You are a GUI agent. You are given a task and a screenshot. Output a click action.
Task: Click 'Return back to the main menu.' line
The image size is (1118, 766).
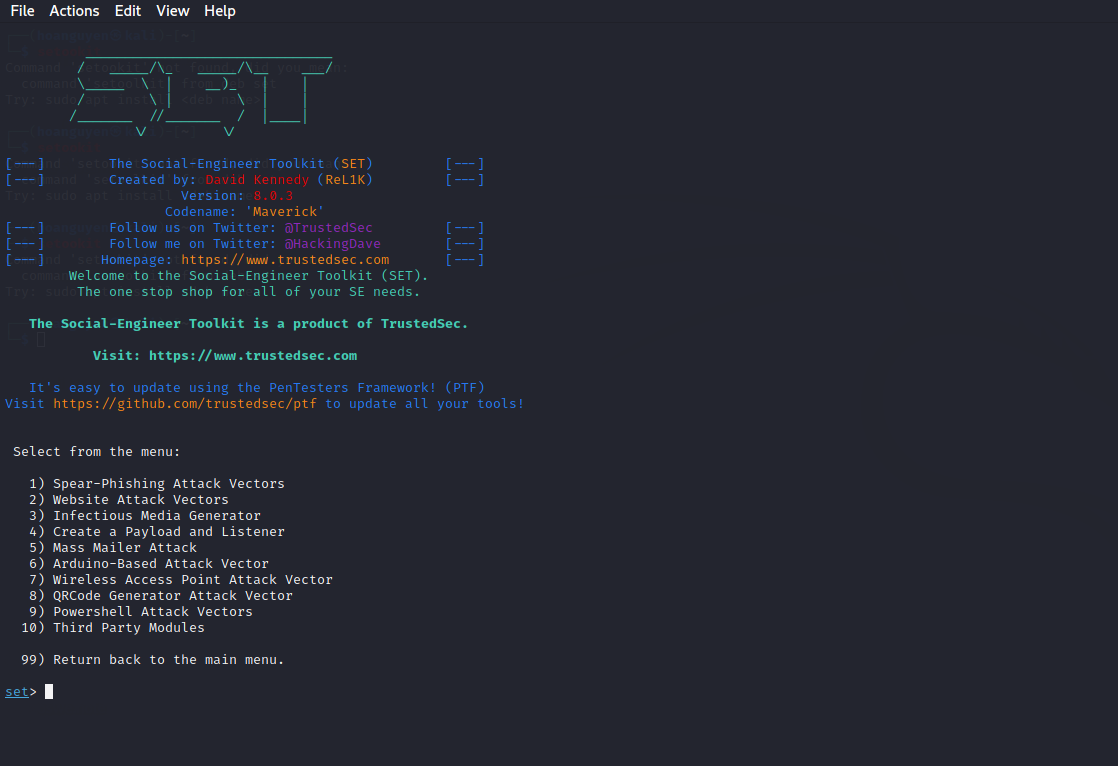153,660
